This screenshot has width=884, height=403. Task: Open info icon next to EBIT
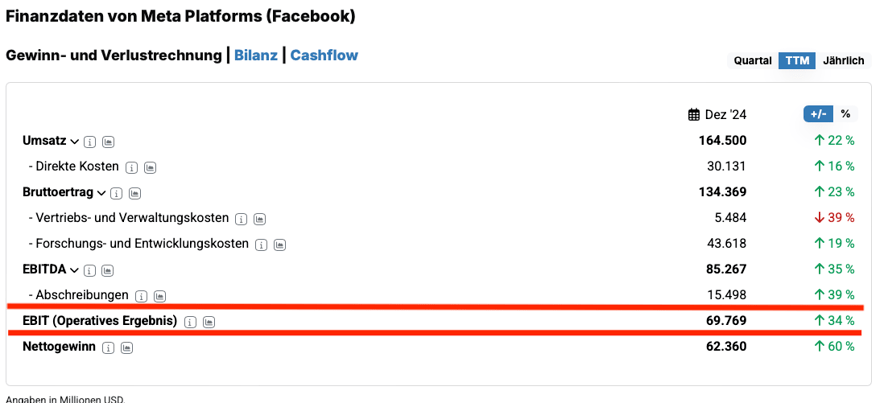coord(191,322)
